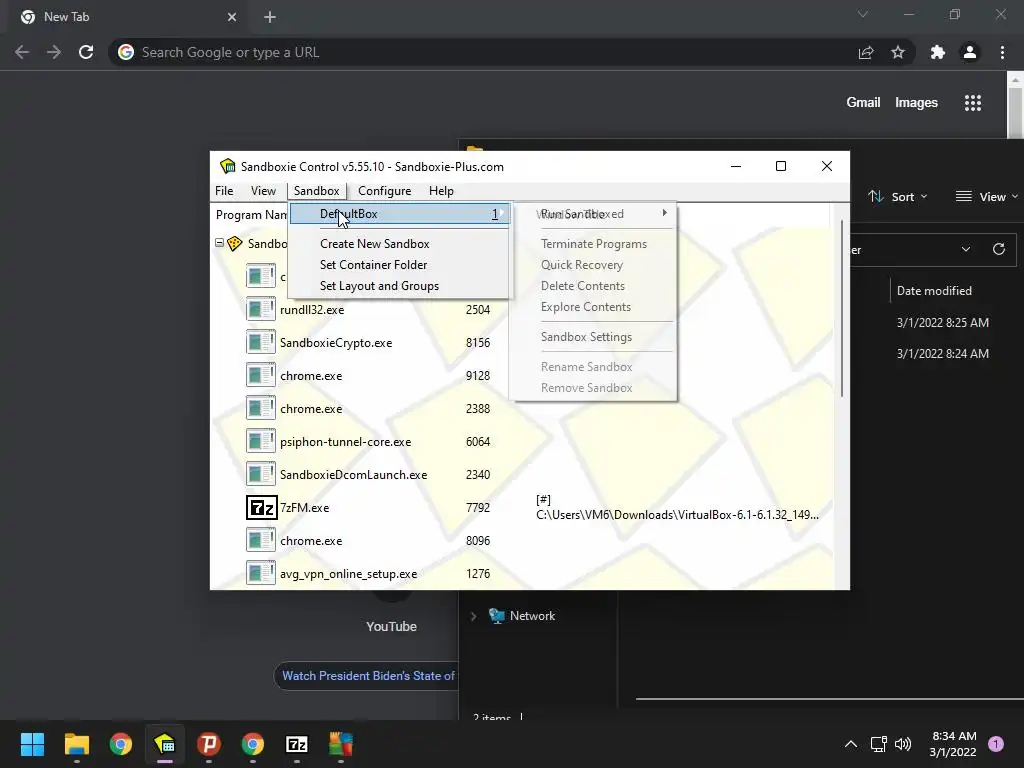Viewport: 1024px width, 768px height.
Task: Open the Chrome profile icon
Action: pos(970,52)
